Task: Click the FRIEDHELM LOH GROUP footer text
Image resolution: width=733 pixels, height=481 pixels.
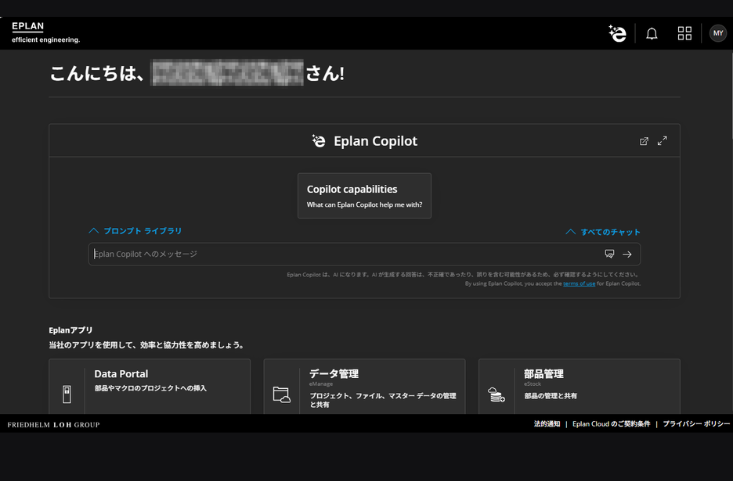Action: pos(54,425)
